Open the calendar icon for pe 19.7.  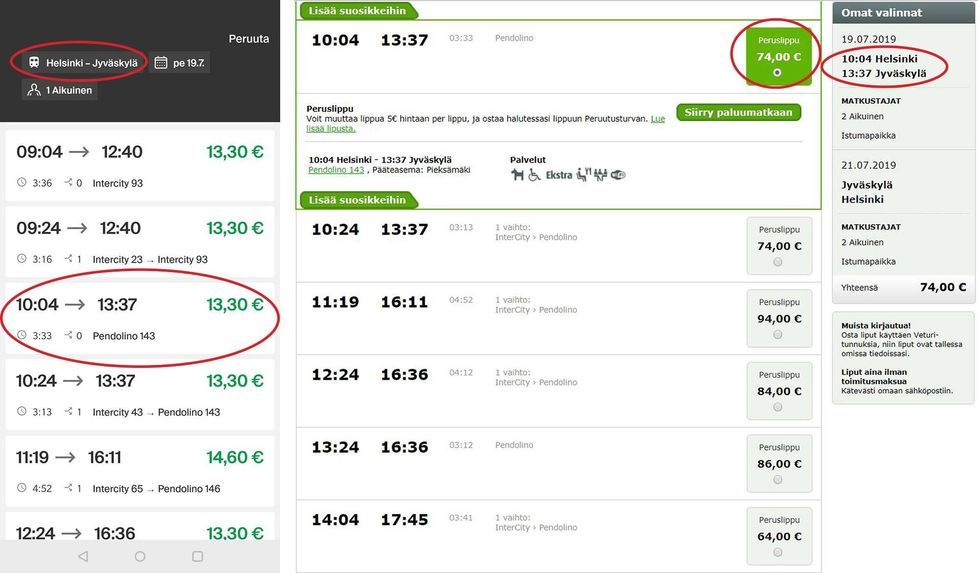160,62
